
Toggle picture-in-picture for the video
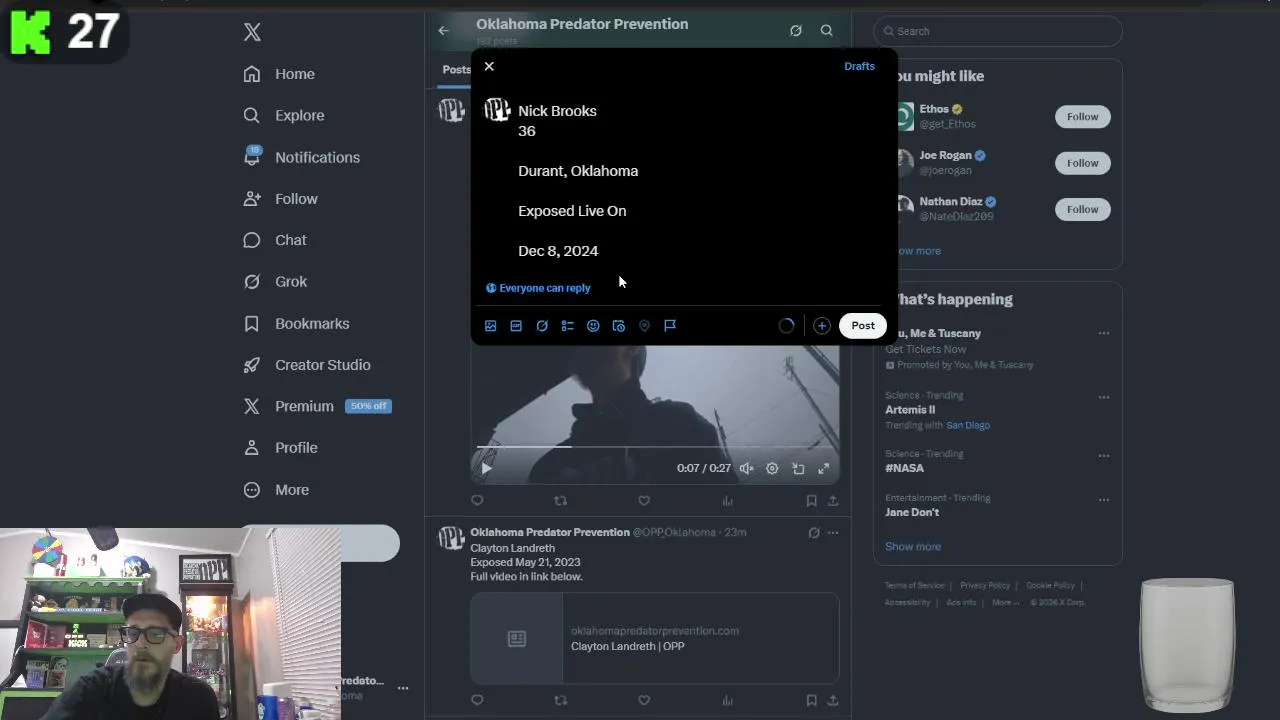click(798, 468)
